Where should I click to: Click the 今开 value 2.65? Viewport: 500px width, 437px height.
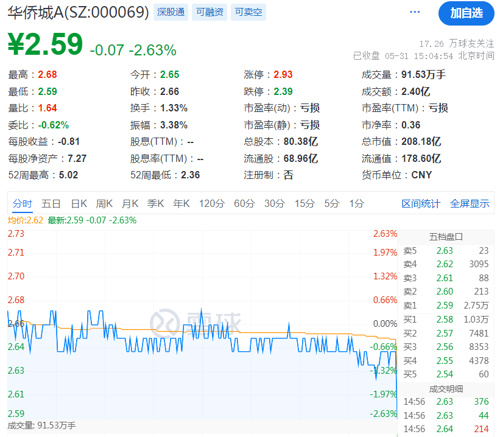click(x=170, y=74)
